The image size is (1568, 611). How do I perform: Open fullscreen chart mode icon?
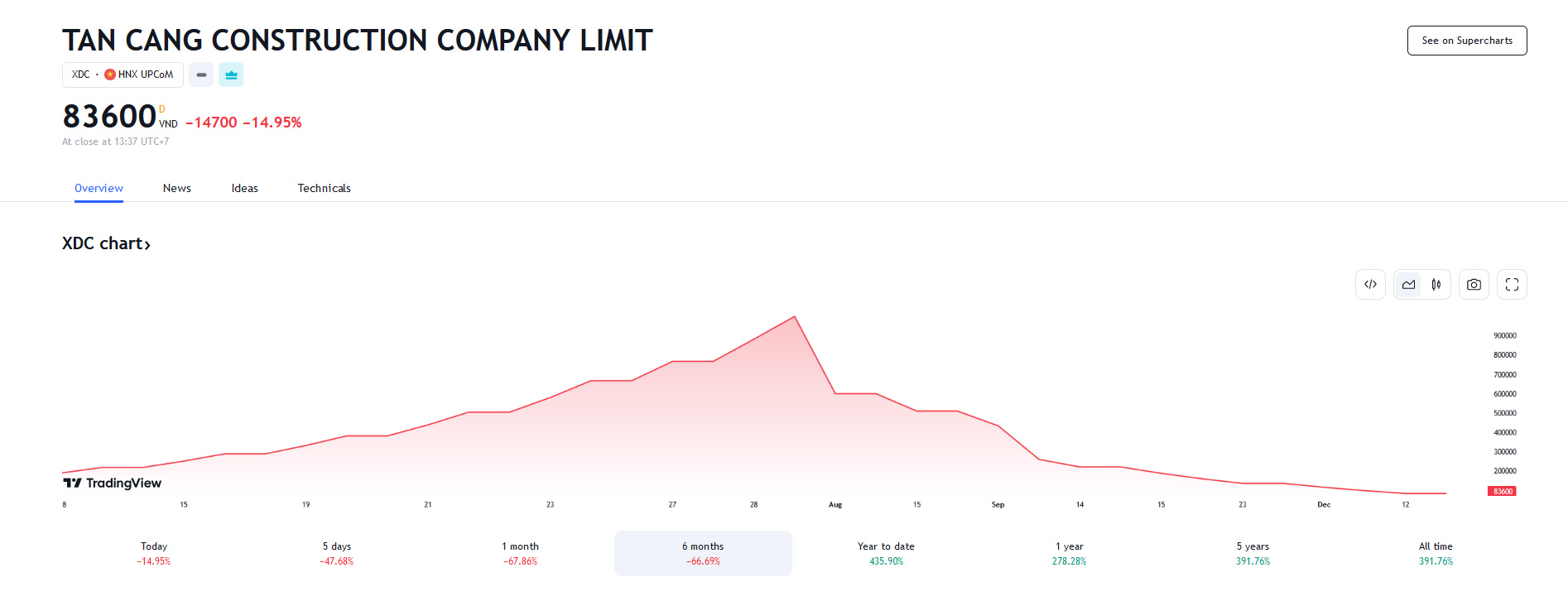point(1512,285)
